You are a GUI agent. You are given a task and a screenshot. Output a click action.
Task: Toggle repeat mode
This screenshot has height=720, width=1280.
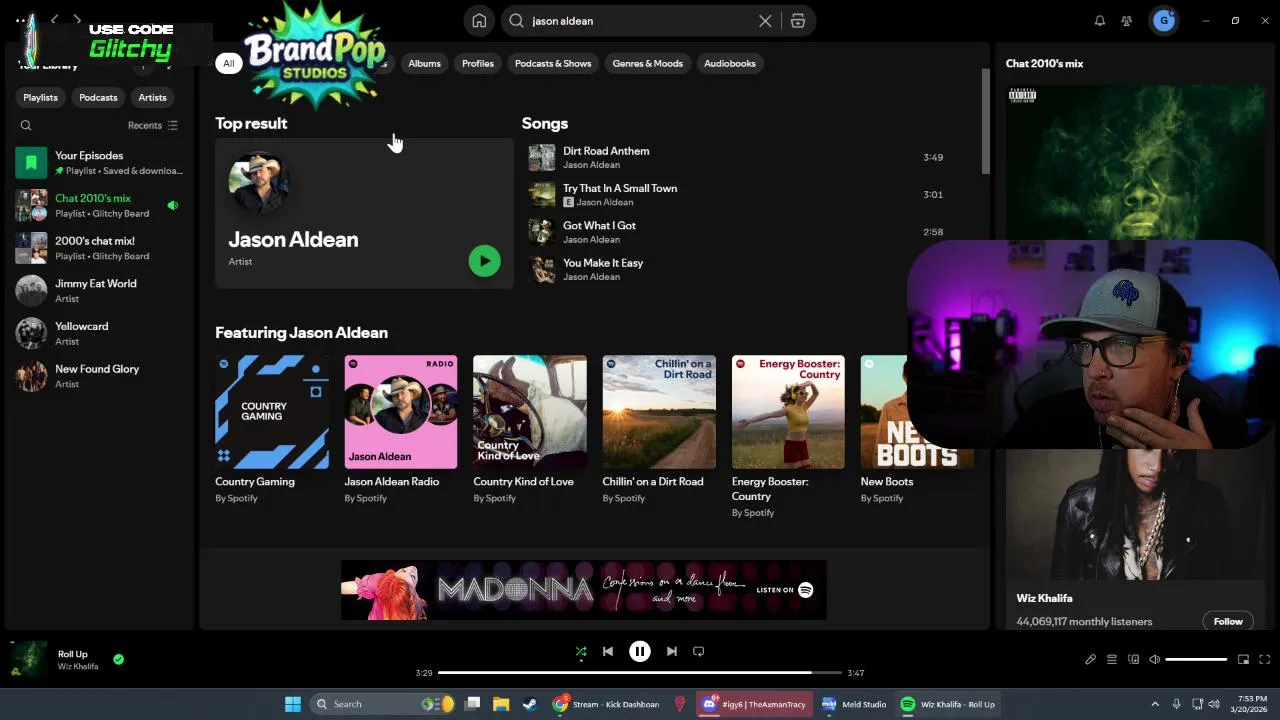(699, 652)
